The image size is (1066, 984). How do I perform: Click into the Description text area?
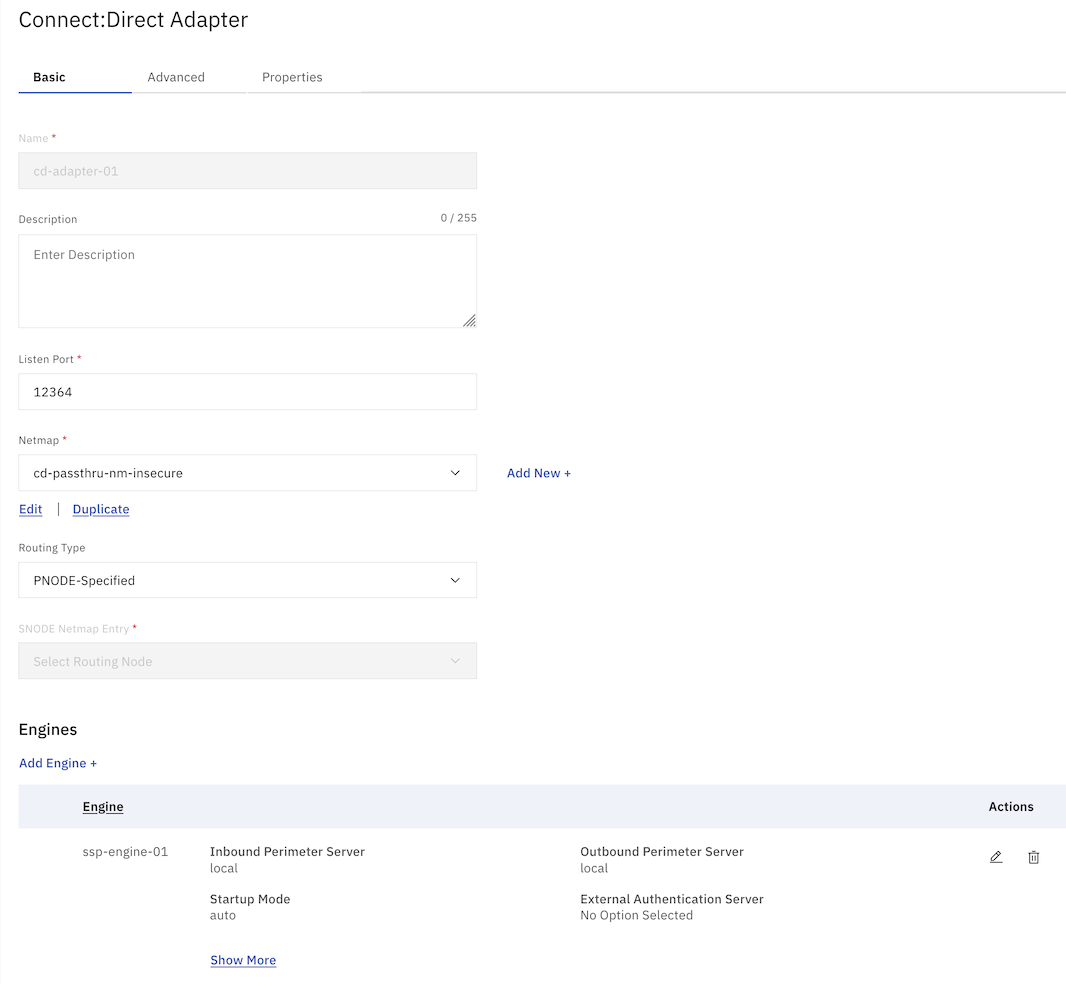pos(247,281)
